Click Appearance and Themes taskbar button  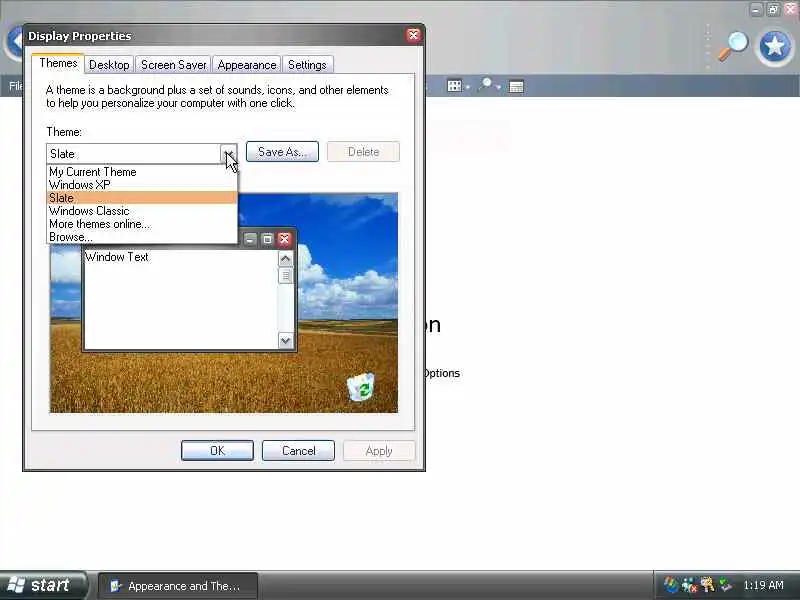(178, 586)
